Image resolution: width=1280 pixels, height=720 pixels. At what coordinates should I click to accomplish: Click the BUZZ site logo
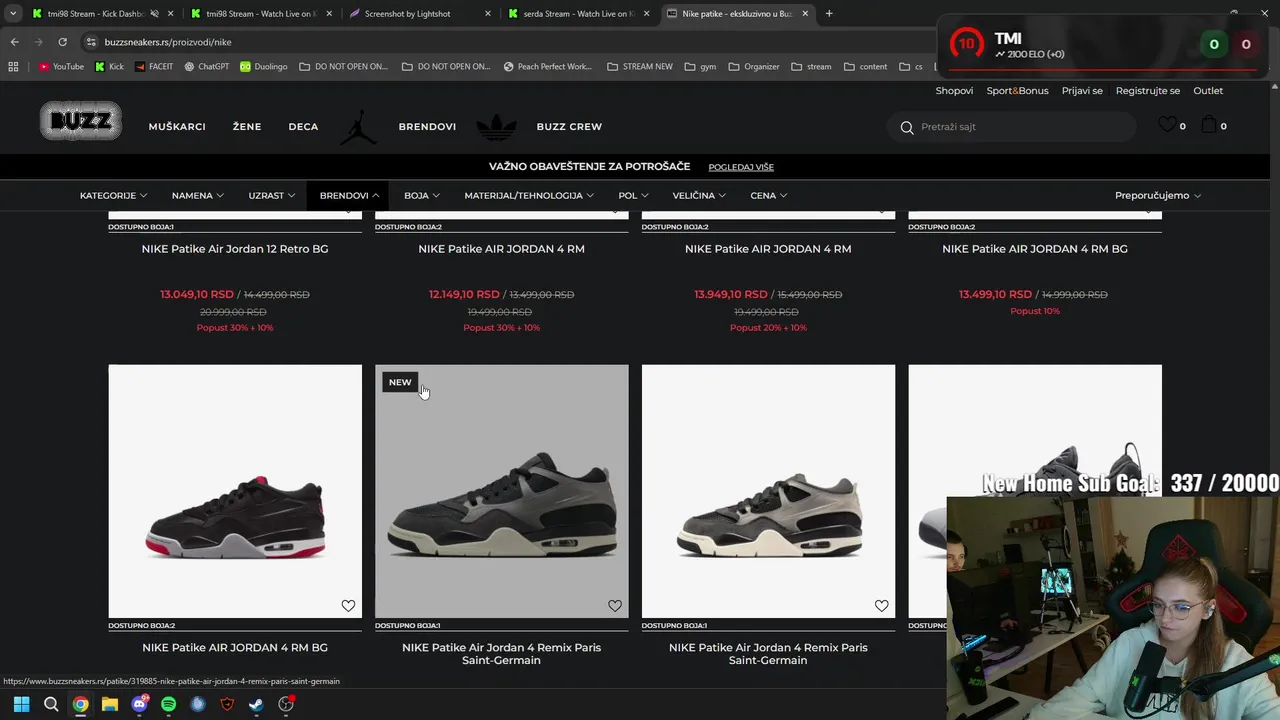point(81,121)
